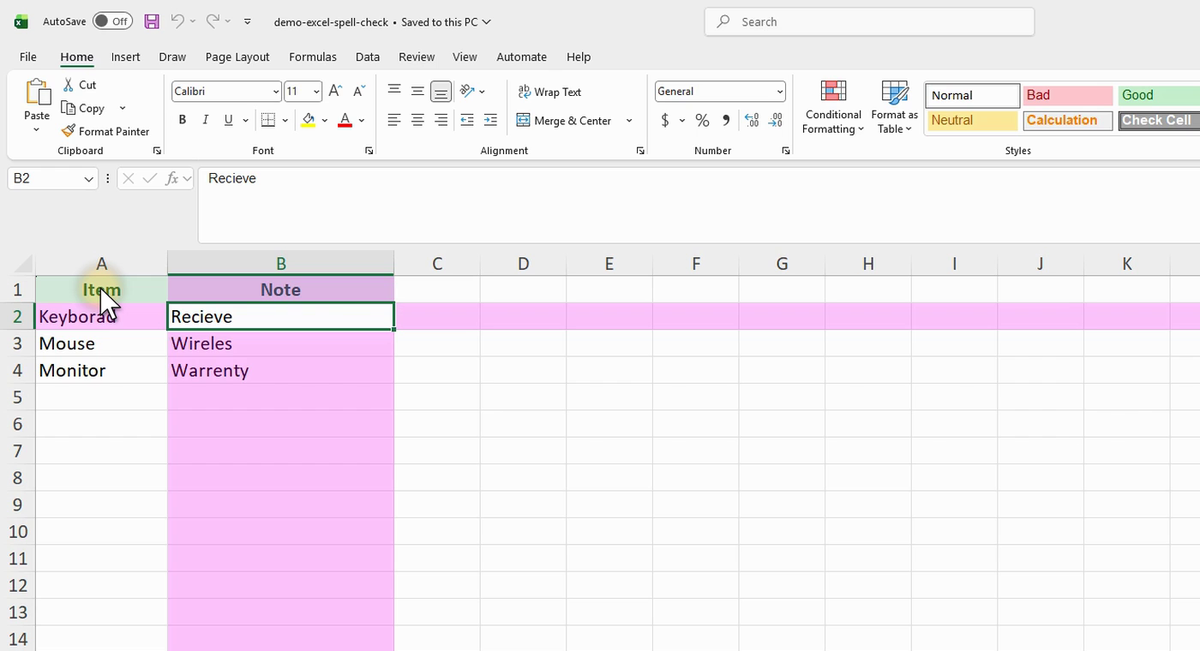Click the Undo arrow icon
The image size is (1200, 651).
pos(177,21)
